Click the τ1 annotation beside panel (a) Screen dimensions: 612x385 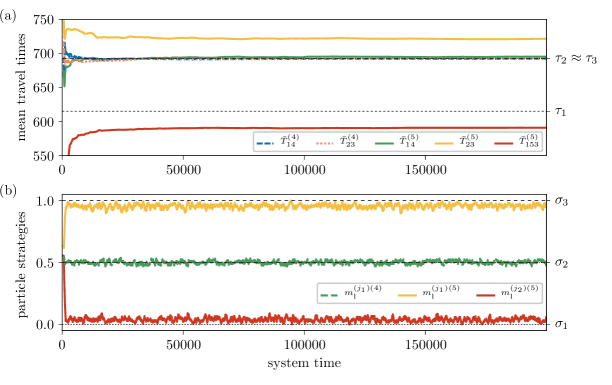coord(560,112)
